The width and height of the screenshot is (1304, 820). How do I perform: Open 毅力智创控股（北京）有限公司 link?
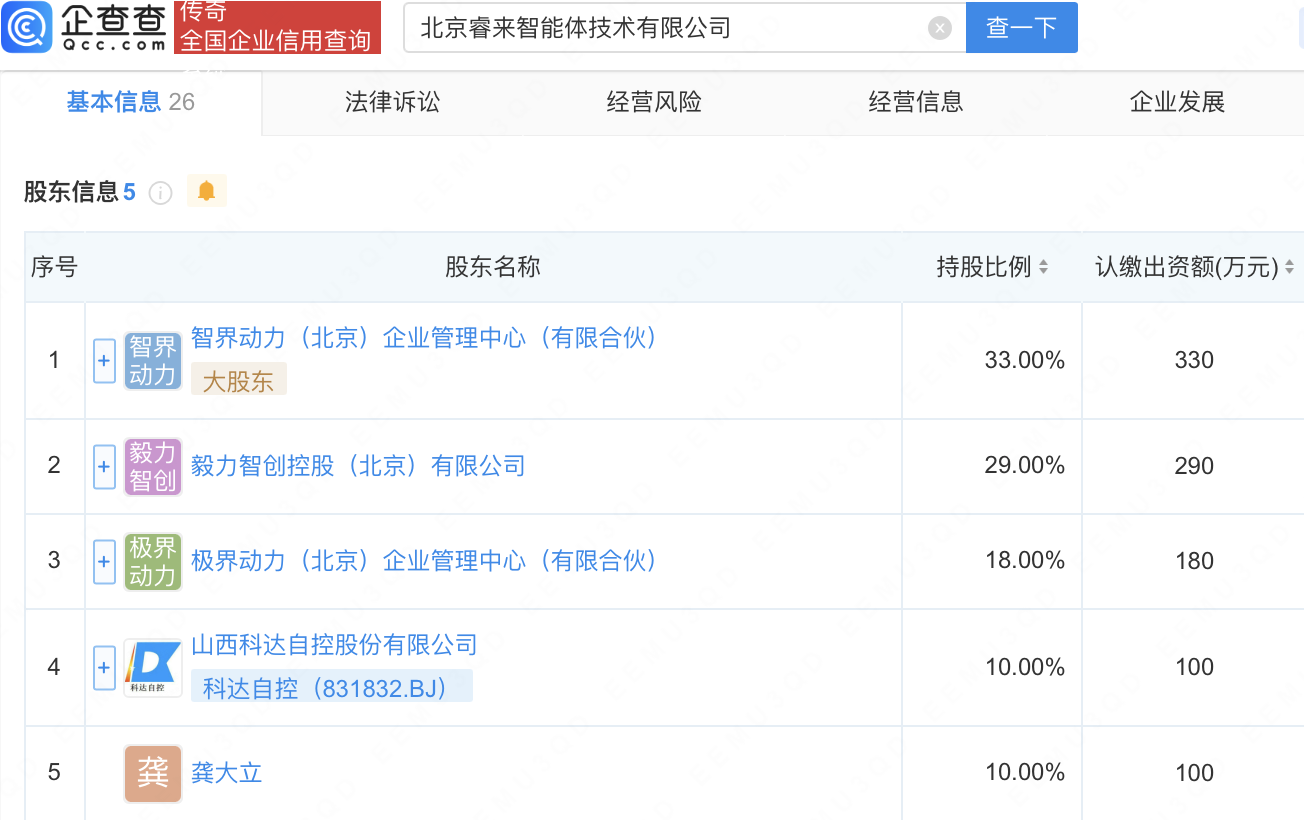click(358, 466)
